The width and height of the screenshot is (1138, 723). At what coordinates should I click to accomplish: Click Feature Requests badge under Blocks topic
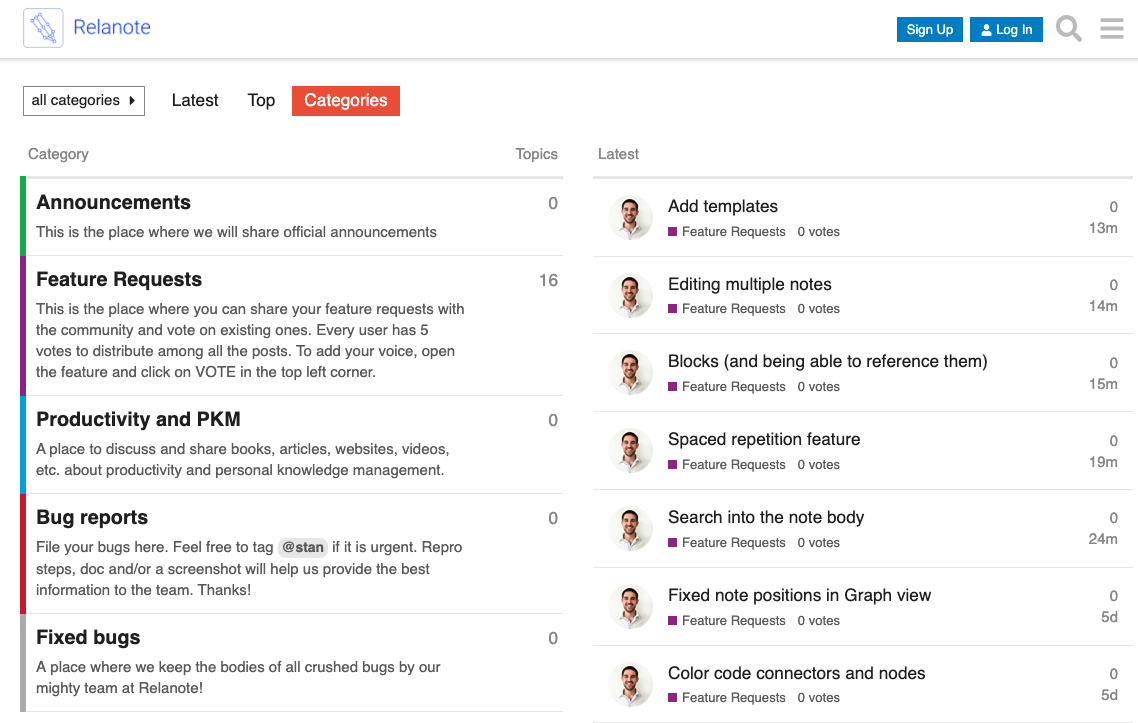[726, 387]
